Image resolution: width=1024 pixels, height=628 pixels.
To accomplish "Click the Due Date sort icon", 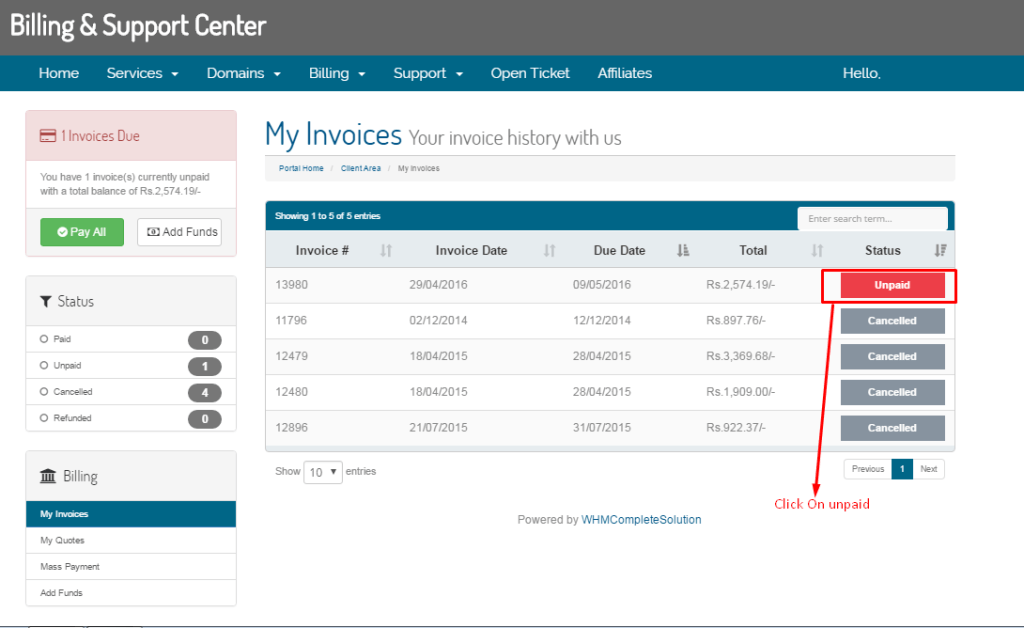I will 683,251.
